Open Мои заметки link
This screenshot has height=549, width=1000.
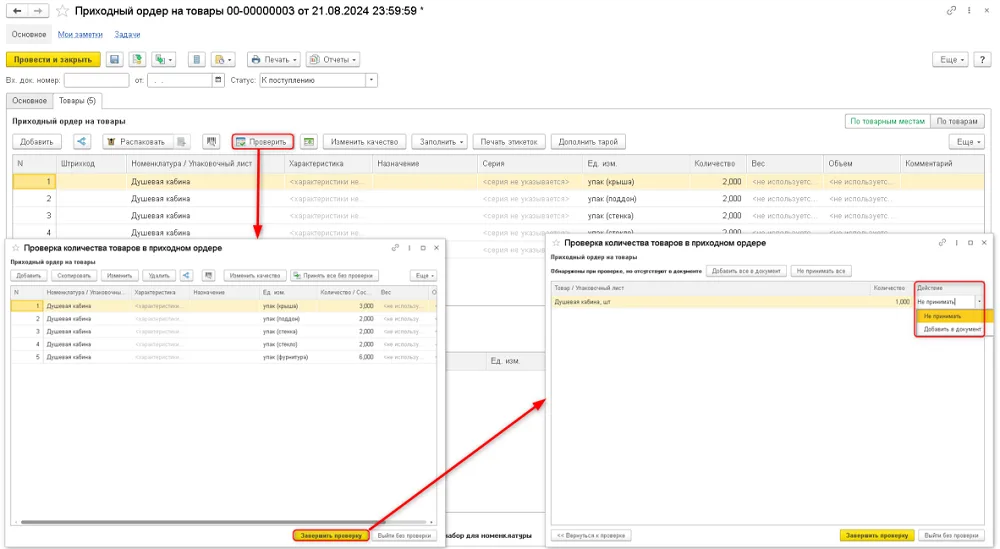click(80, 34)
